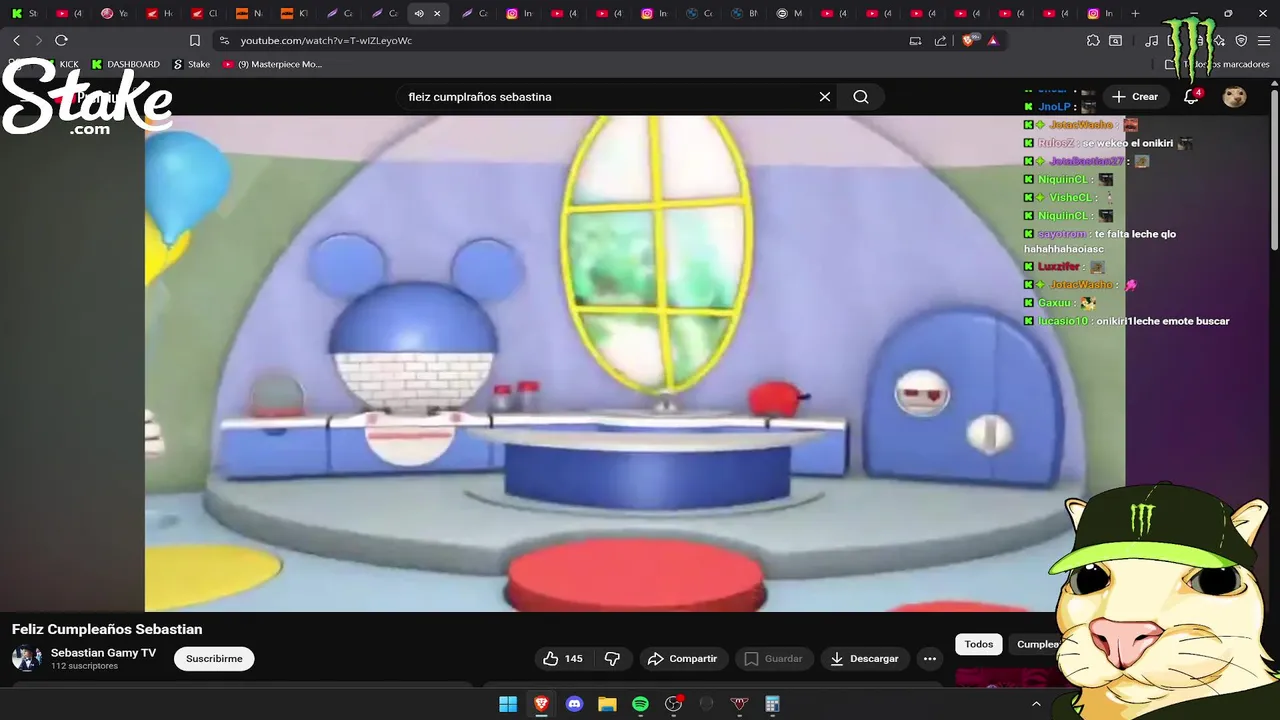Open the extensions puzzle icon

1093,40
